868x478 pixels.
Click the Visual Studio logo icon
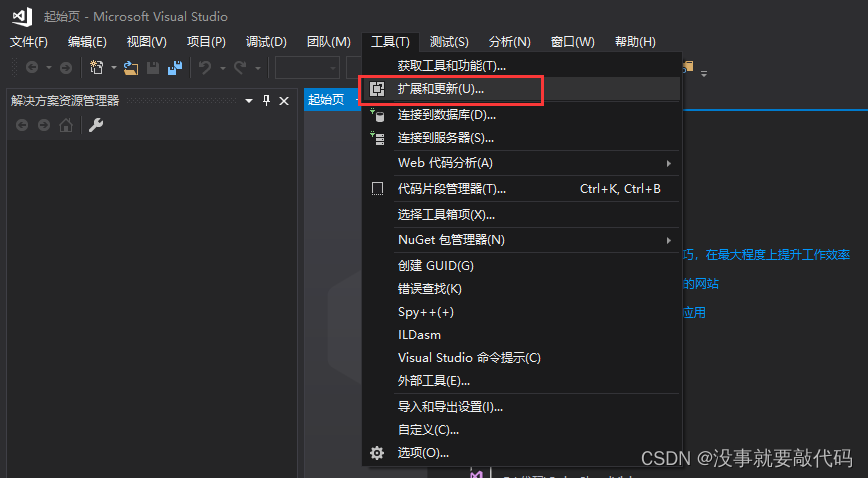[22, 17]
